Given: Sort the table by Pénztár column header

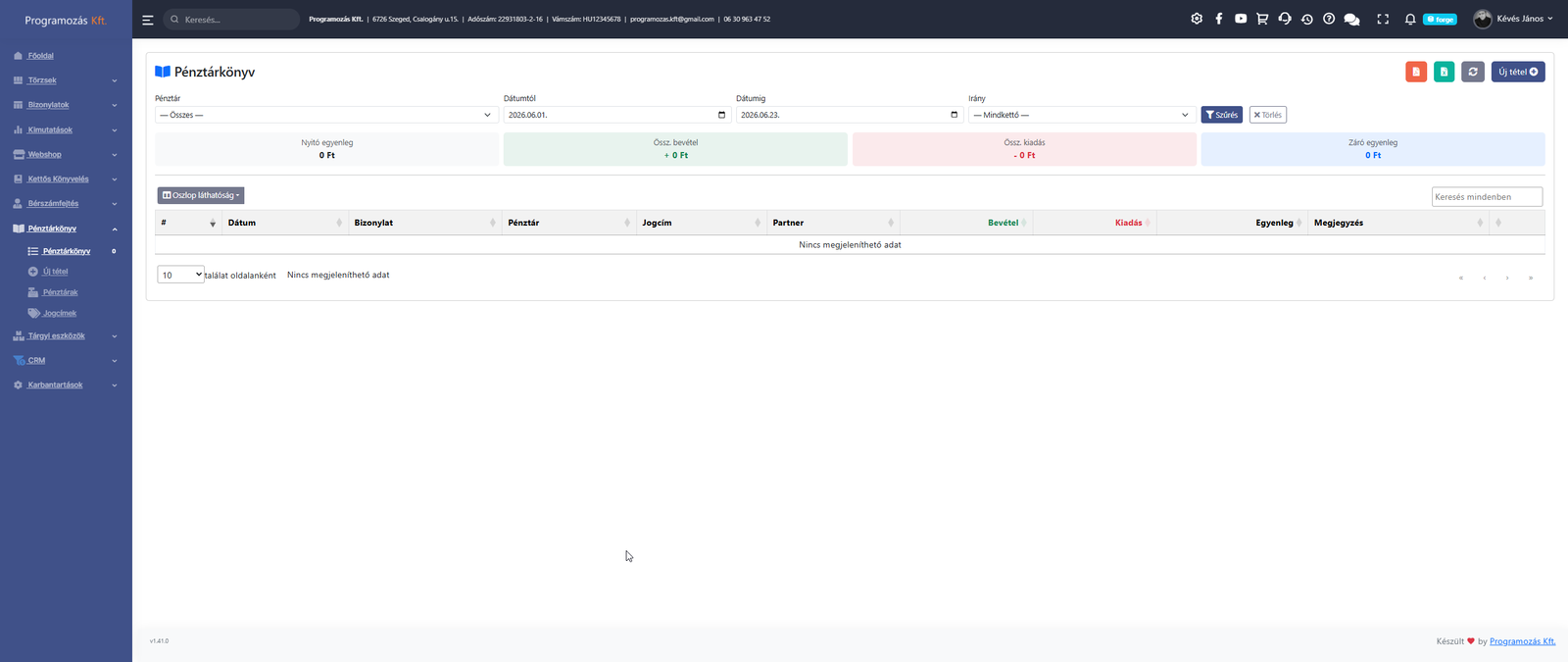Looking at the screenshot, I should tap(568, 223).
